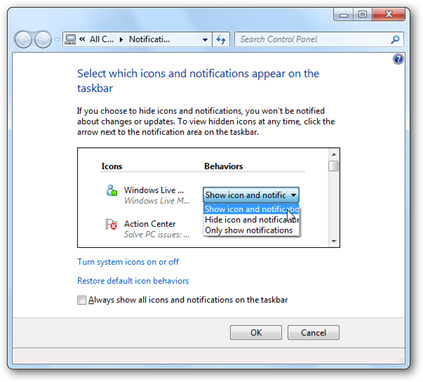Open 'Turn system icons on or off' link
This screenshot has width=423, height=382.
(x=128, y=262)
